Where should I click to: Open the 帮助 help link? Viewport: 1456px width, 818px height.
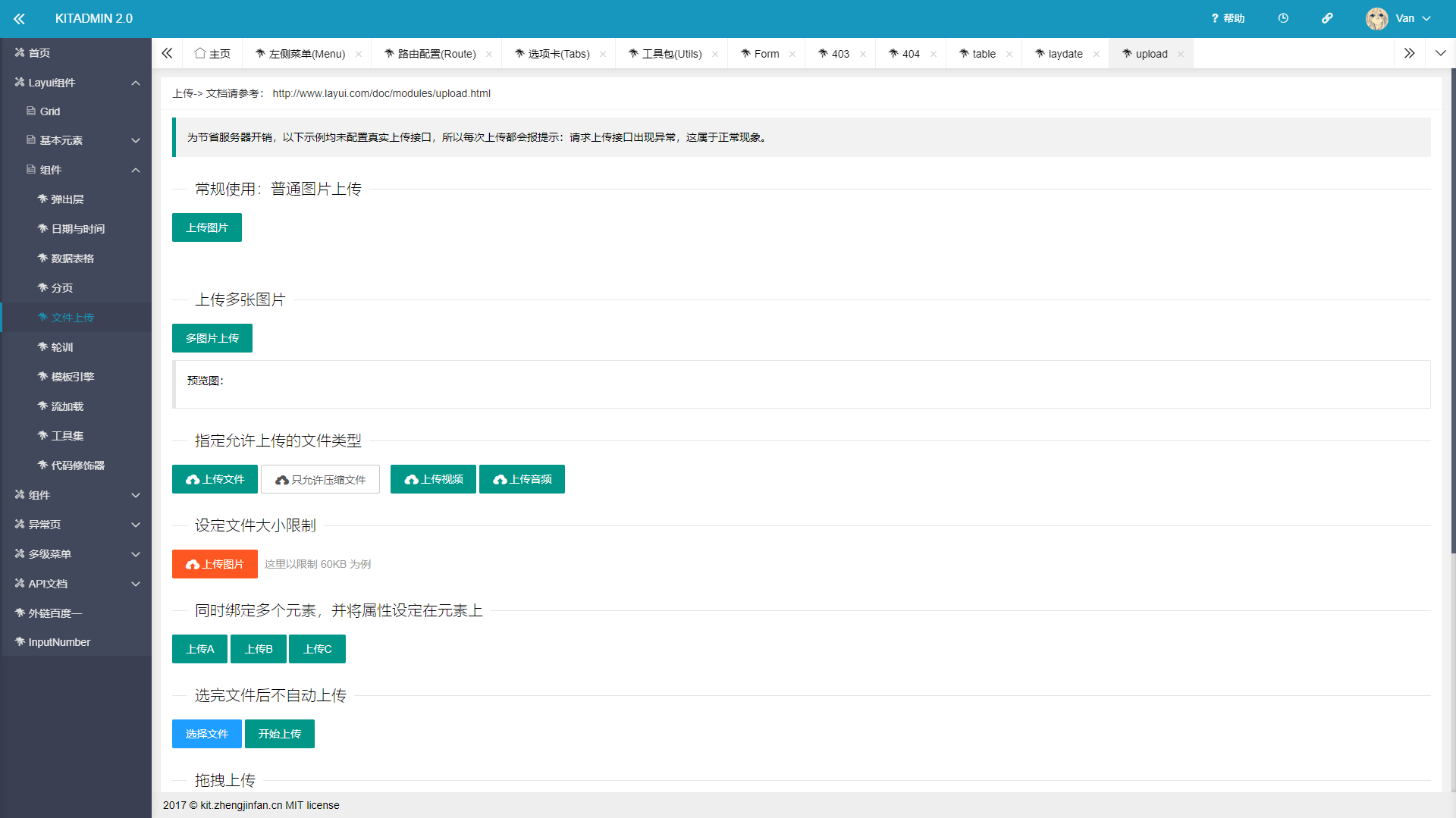click(x=1228, y=18)
